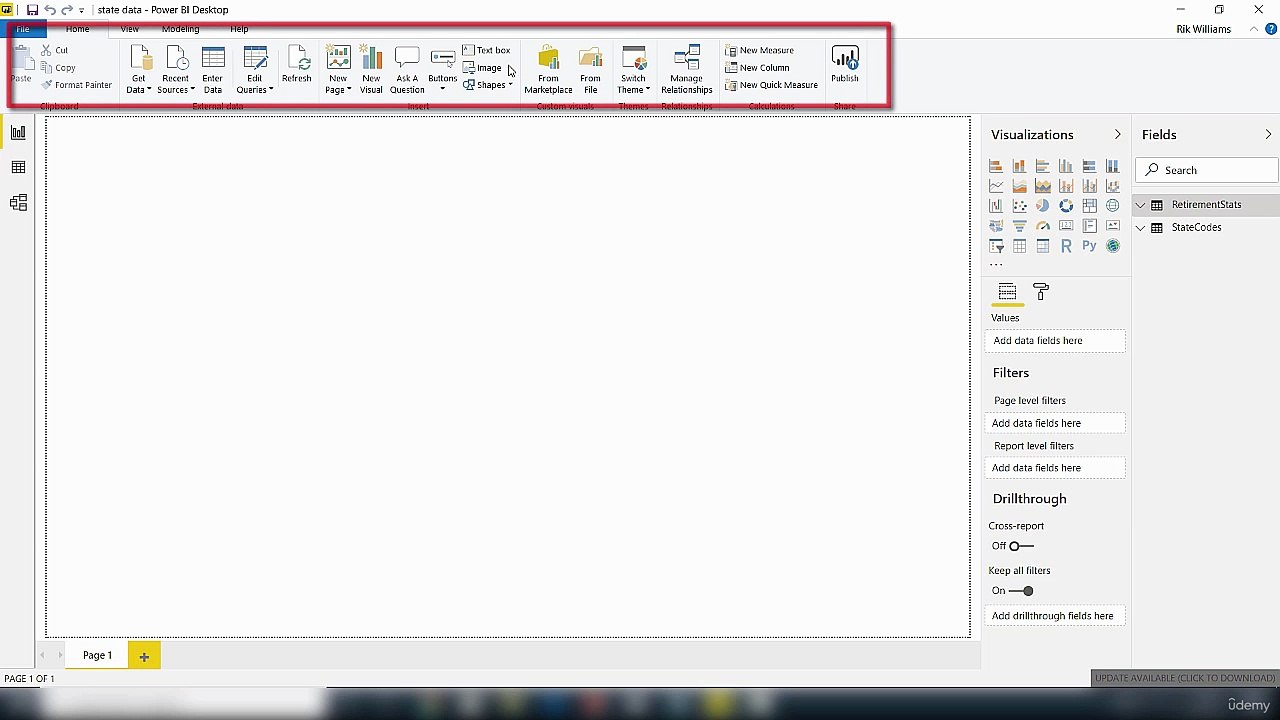Select the Page 1 tab

(97, 656)
